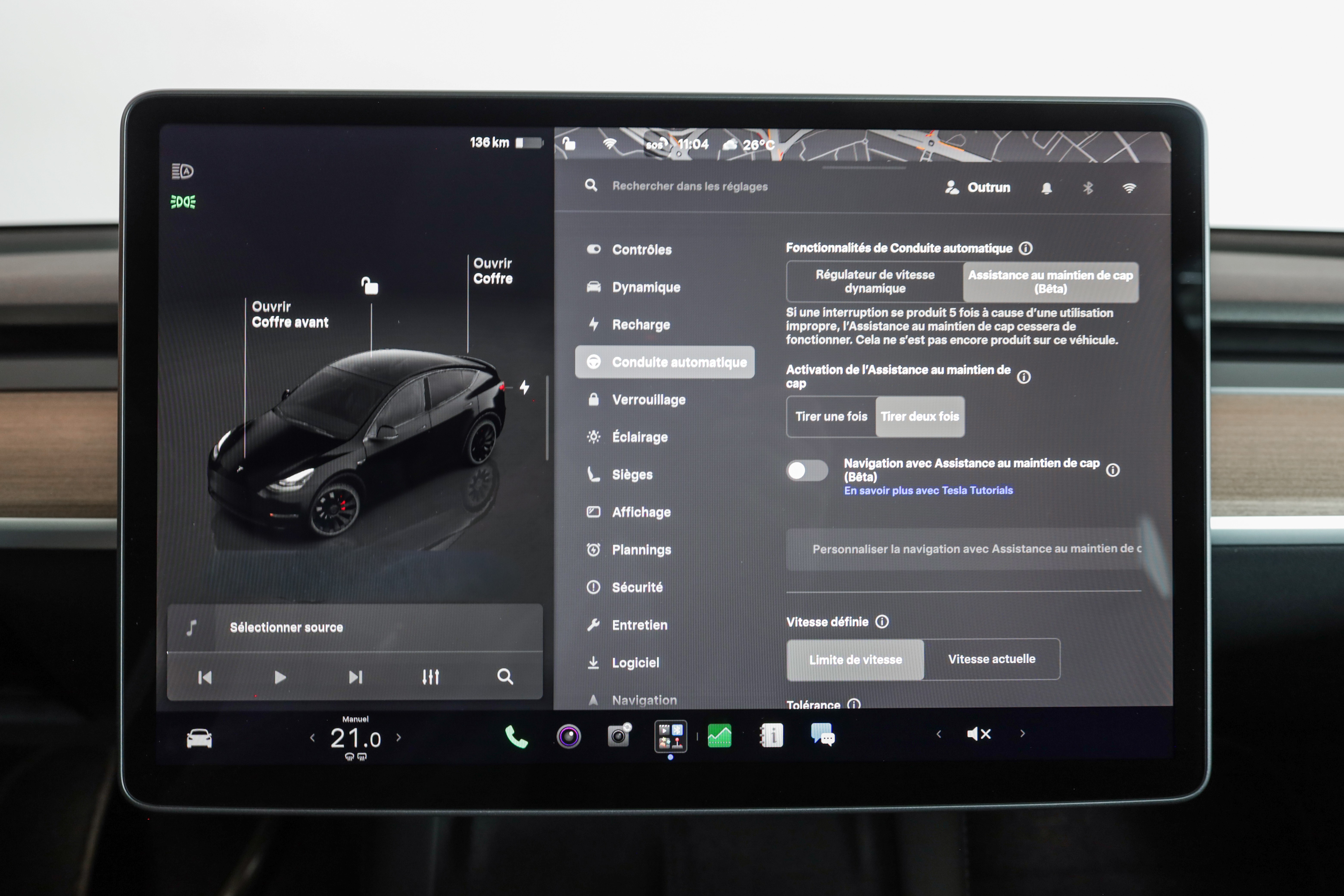Tap the green parking lights indicator icon

pos(183,202)
